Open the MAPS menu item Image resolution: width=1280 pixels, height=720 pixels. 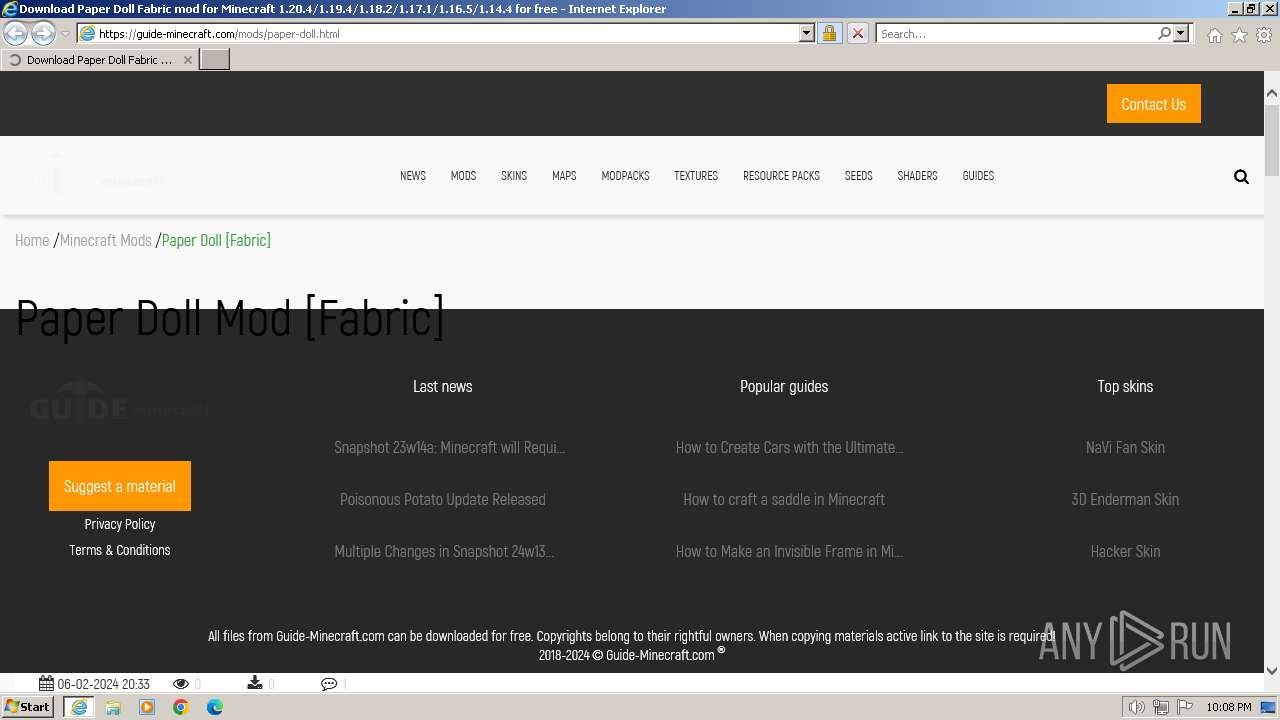pos(564,176)
